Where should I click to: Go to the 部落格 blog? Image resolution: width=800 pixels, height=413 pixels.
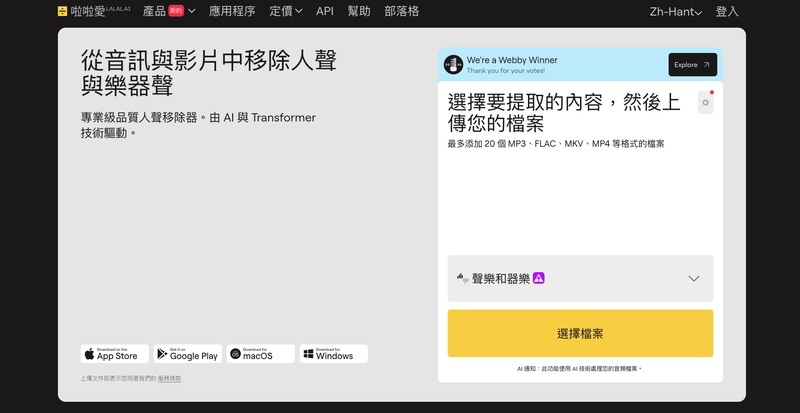point(402,11)
